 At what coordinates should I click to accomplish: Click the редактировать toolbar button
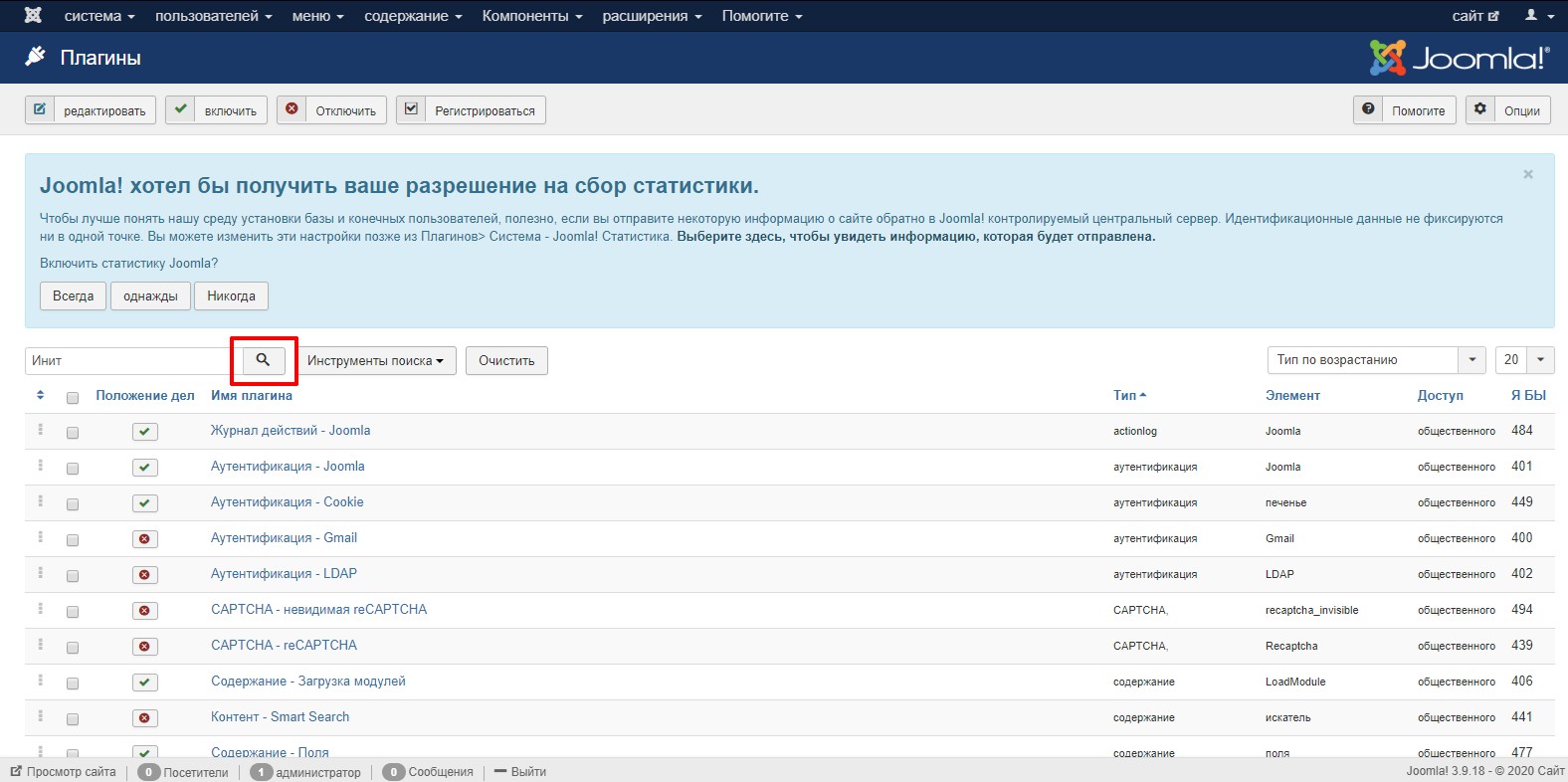91,109
